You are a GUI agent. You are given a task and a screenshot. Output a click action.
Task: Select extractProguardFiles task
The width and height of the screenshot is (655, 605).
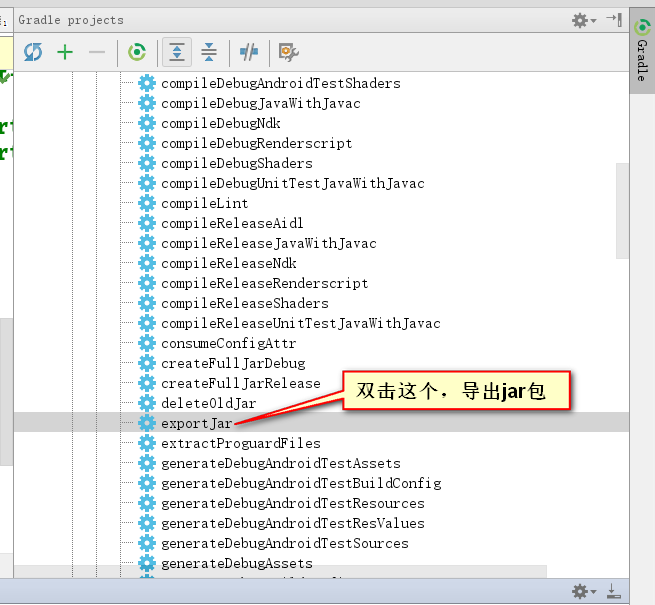241,443
